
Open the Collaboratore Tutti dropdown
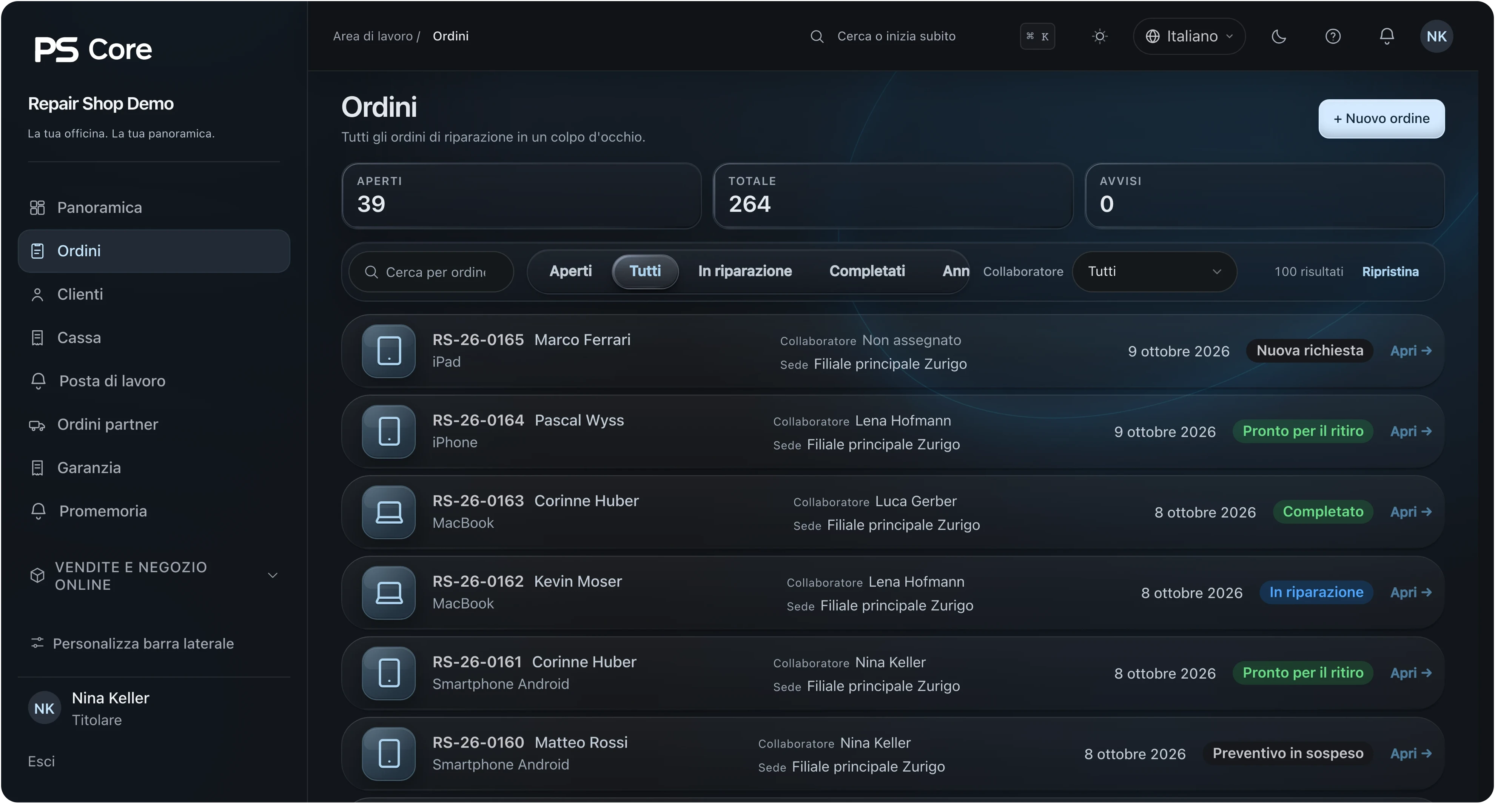tap(1154, 272)
